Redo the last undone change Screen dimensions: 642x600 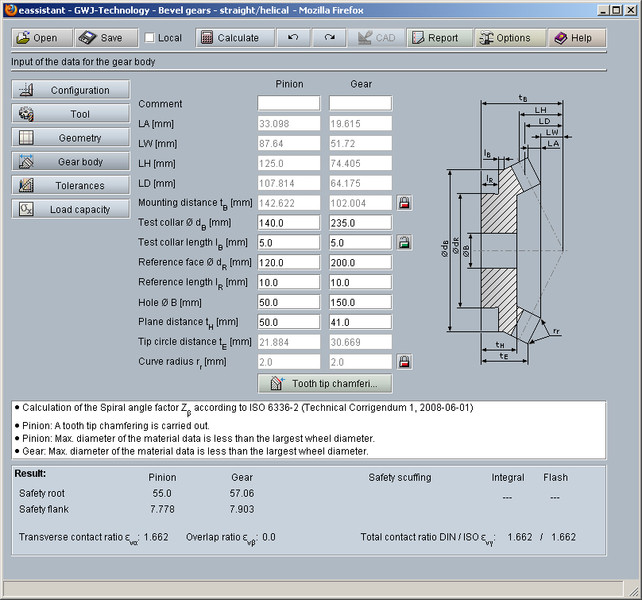coord(329,38)
